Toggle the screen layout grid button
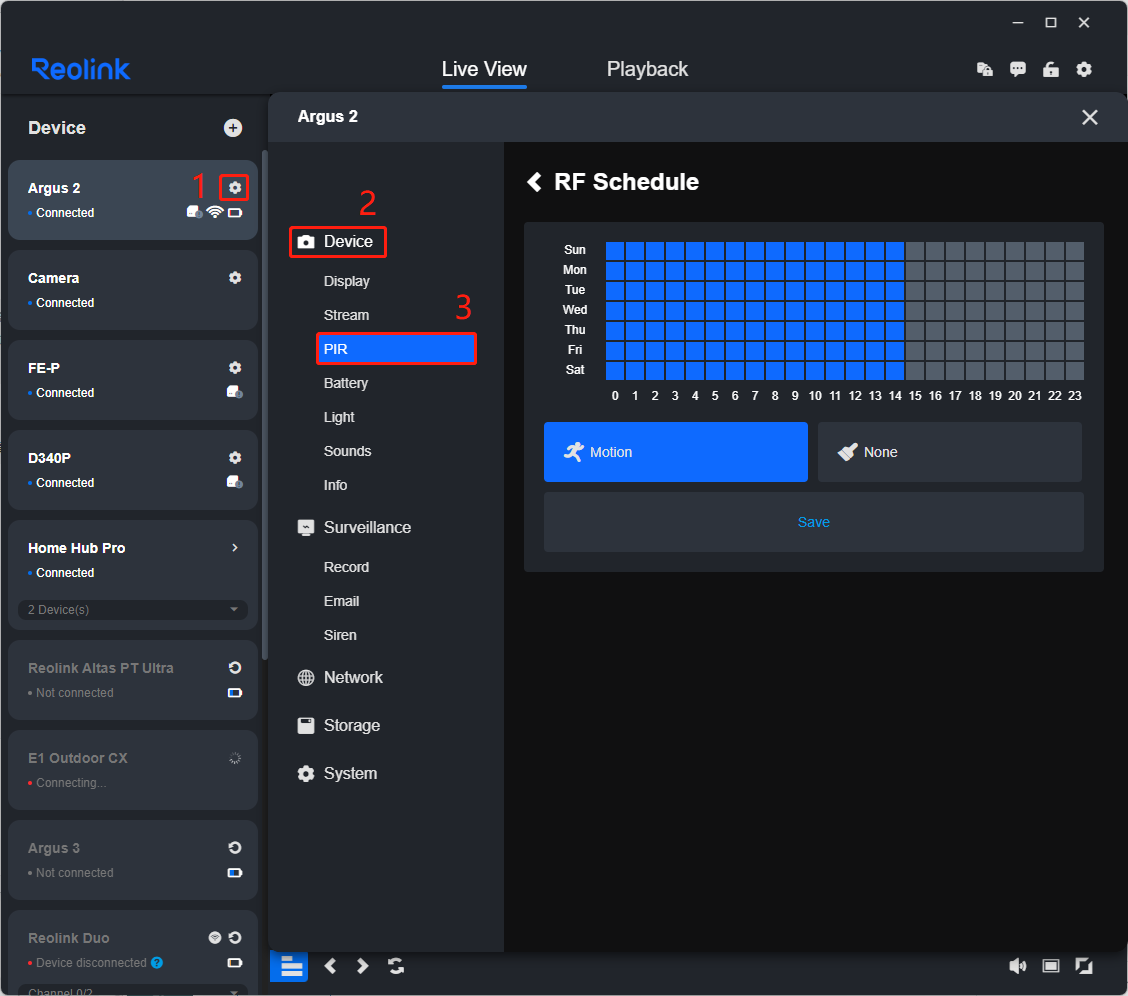Image resolution: width=1128 pixels, height=996 pixels. click(289, 966)
